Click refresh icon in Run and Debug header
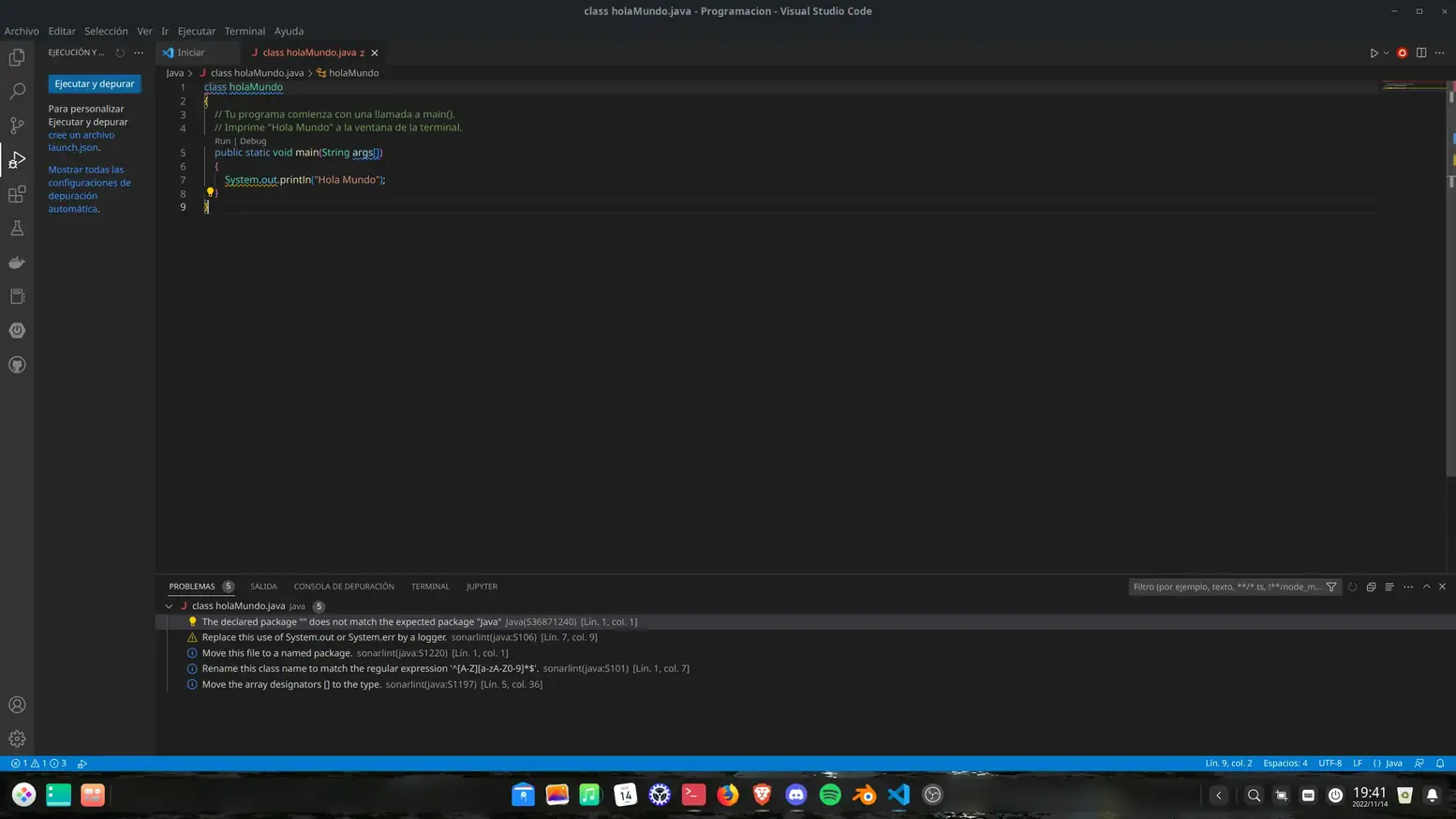This screenshot has width=1456, height=819. coord(120,52)
